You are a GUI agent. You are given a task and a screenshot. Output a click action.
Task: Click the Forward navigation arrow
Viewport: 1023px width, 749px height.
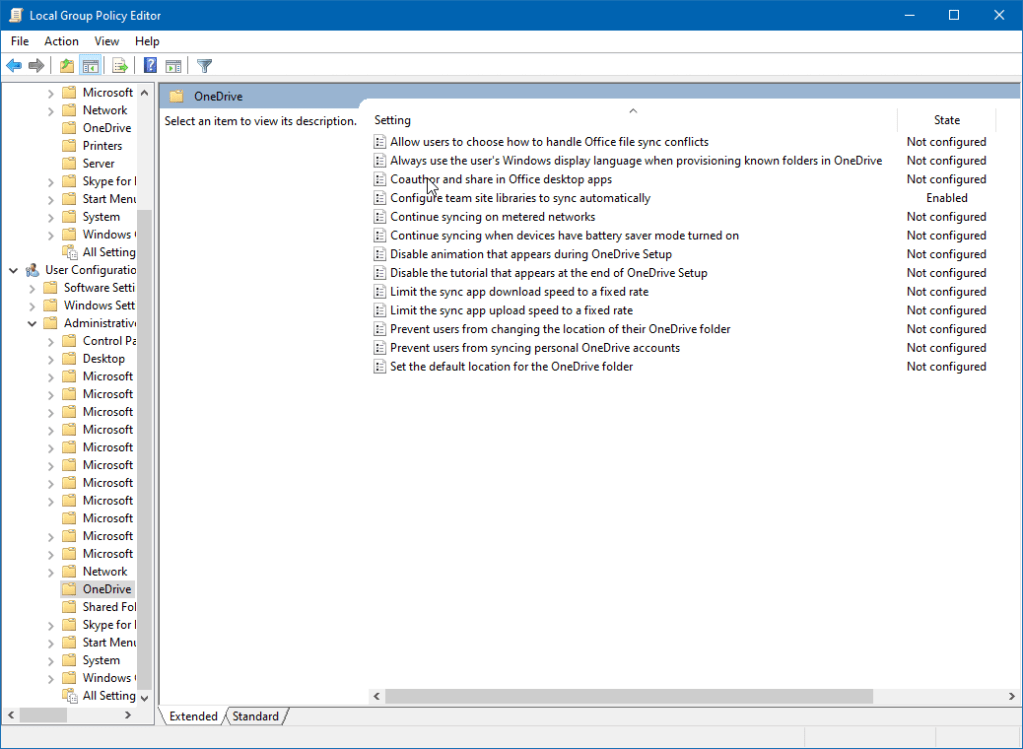pyautogui.click(x=37, y=65)
